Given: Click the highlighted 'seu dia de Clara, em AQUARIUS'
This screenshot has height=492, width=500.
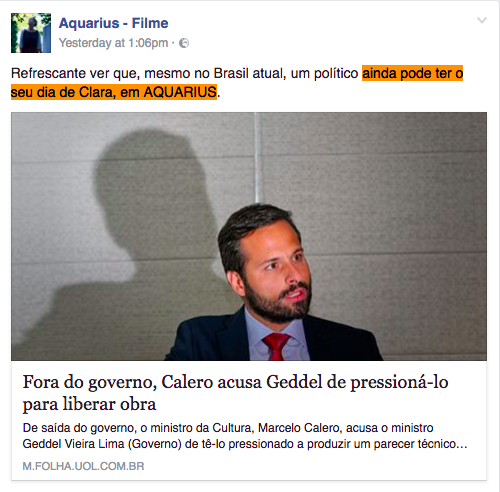Looking at the screenshot, I should pos(114,92).
